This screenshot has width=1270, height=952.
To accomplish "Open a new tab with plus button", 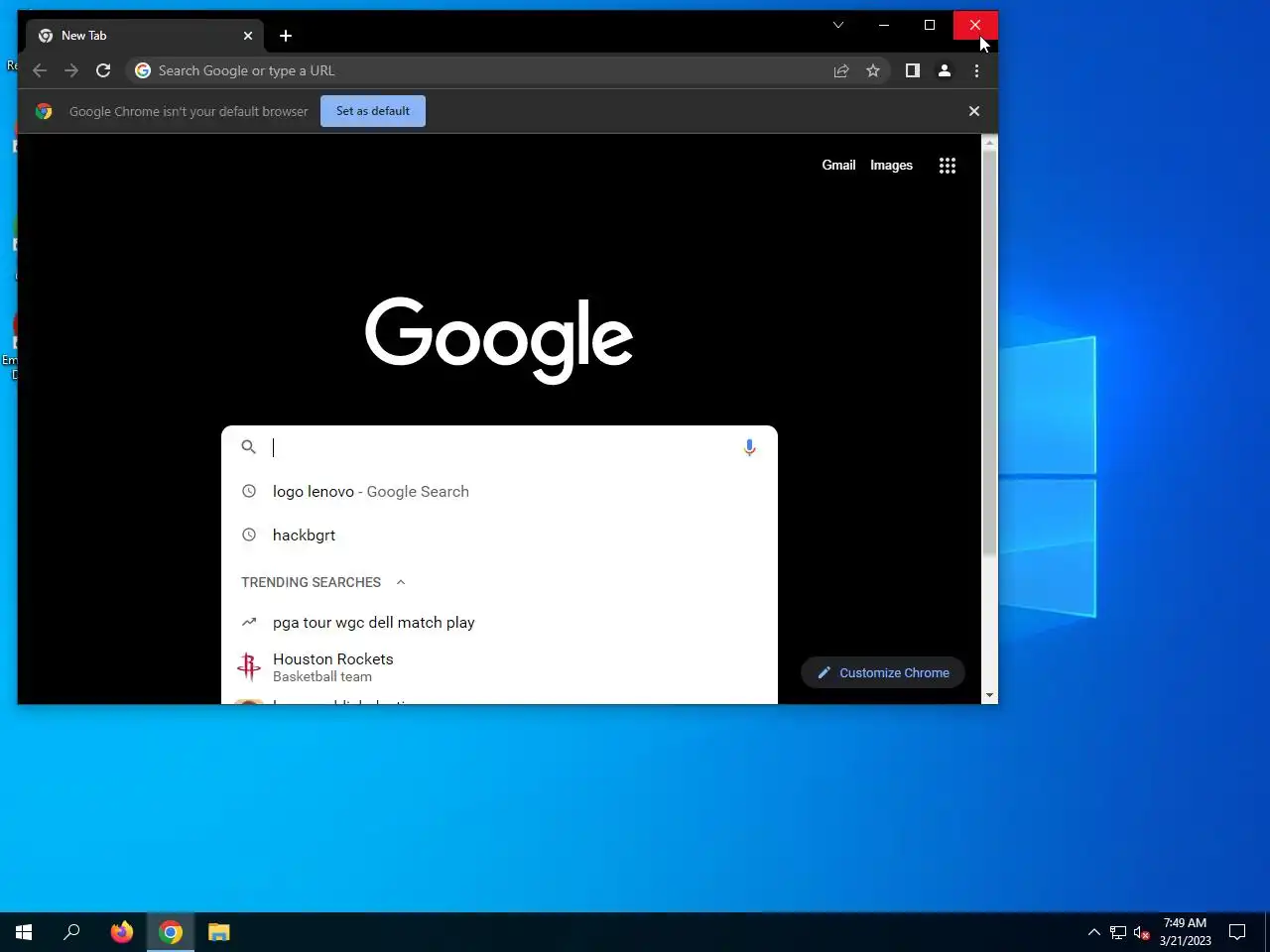I will (286, 36).
